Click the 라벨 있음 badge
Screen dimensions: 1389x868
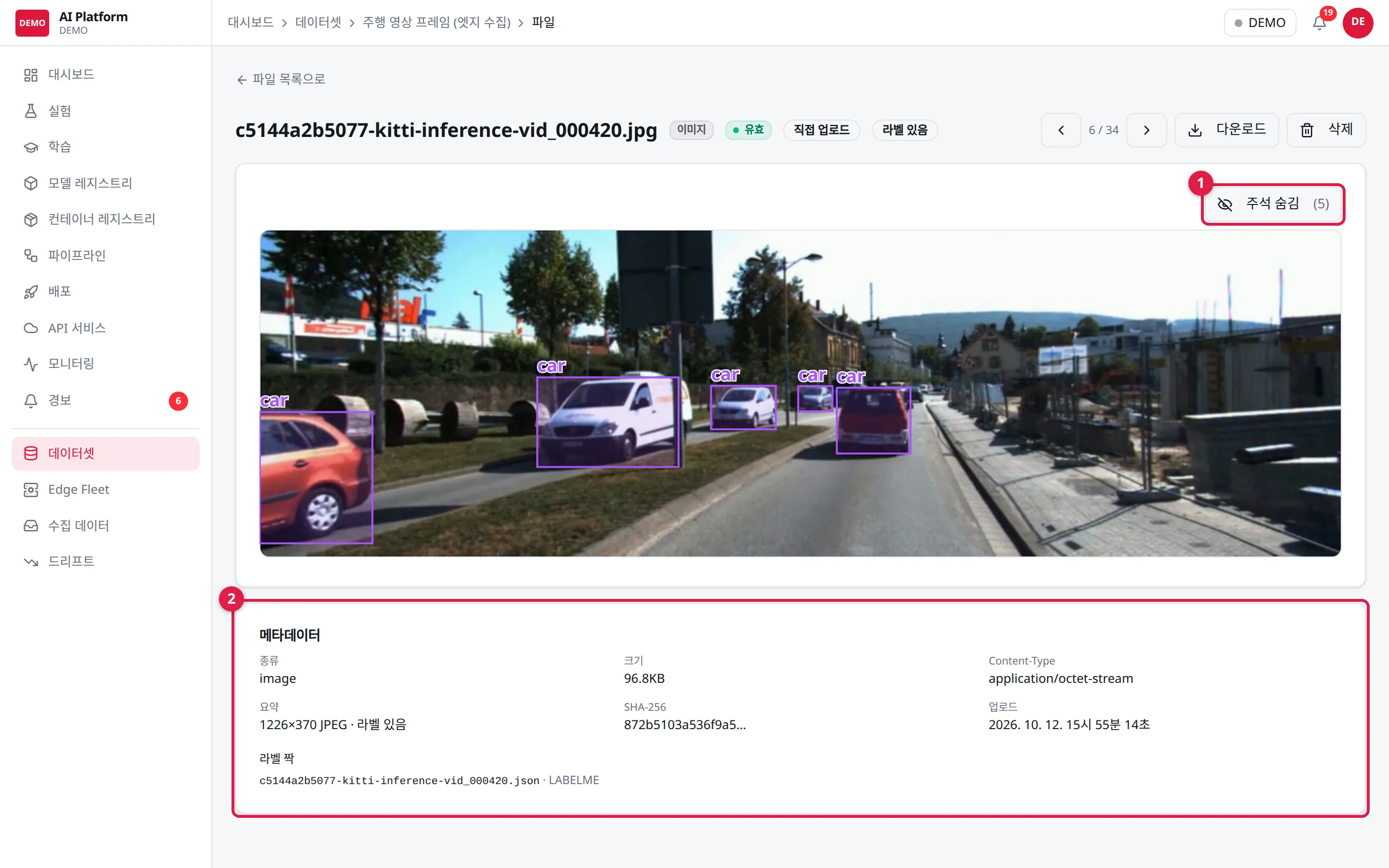pyautogui.click(x=905, y=130)
